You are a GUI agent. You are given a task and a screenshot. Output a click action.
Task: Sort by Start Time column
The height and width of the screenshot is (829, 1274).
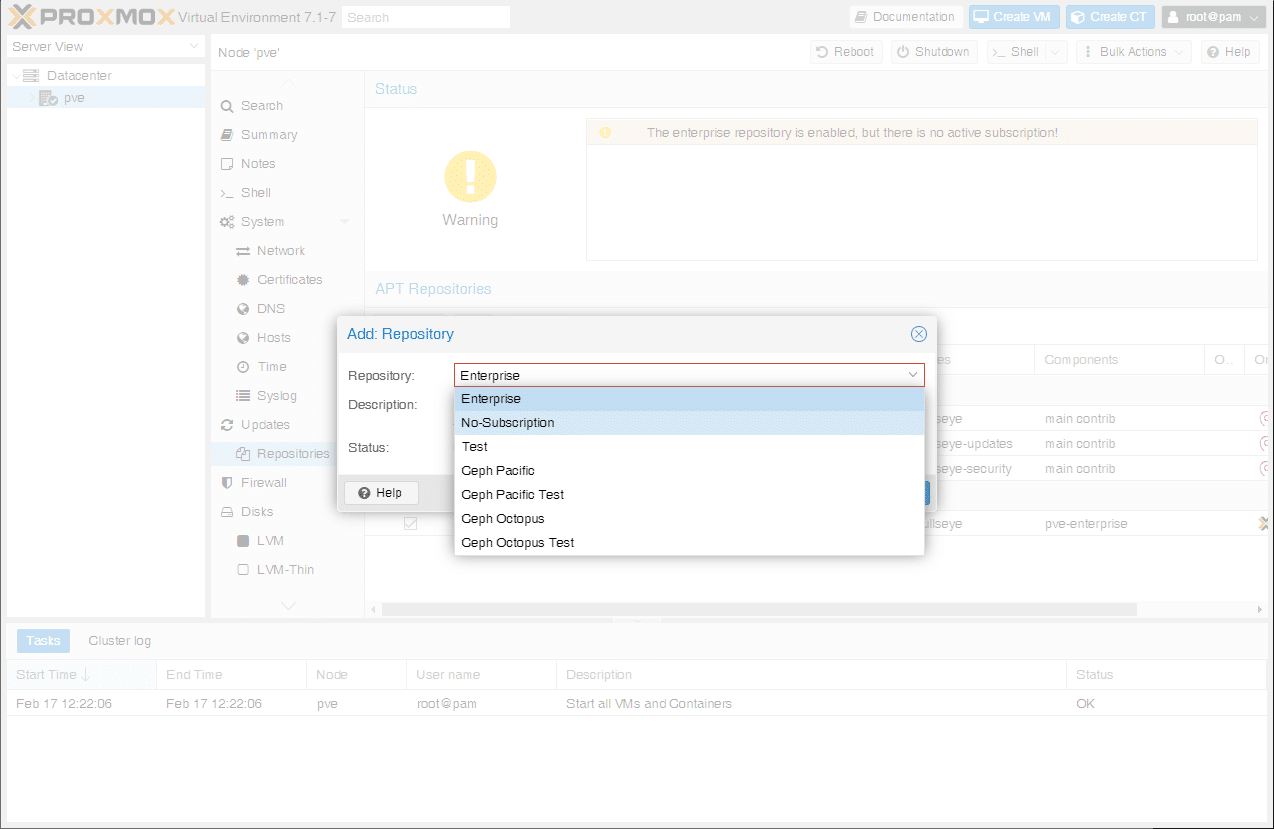click(81, 675)
